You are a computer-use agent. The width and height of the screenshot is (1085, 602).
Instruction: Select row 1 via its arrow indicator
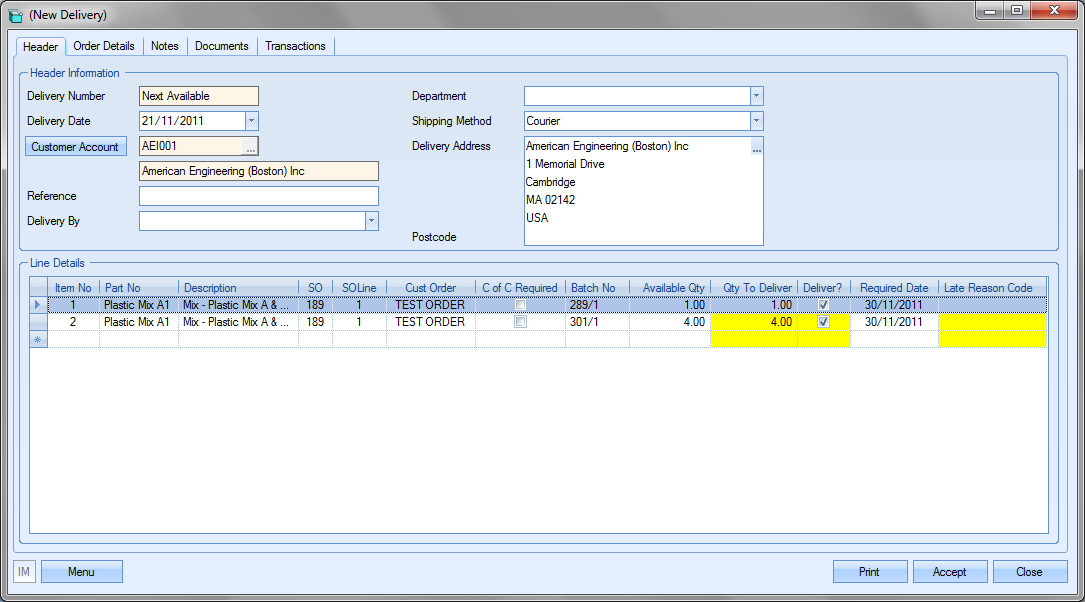click(x=39, y=305)
